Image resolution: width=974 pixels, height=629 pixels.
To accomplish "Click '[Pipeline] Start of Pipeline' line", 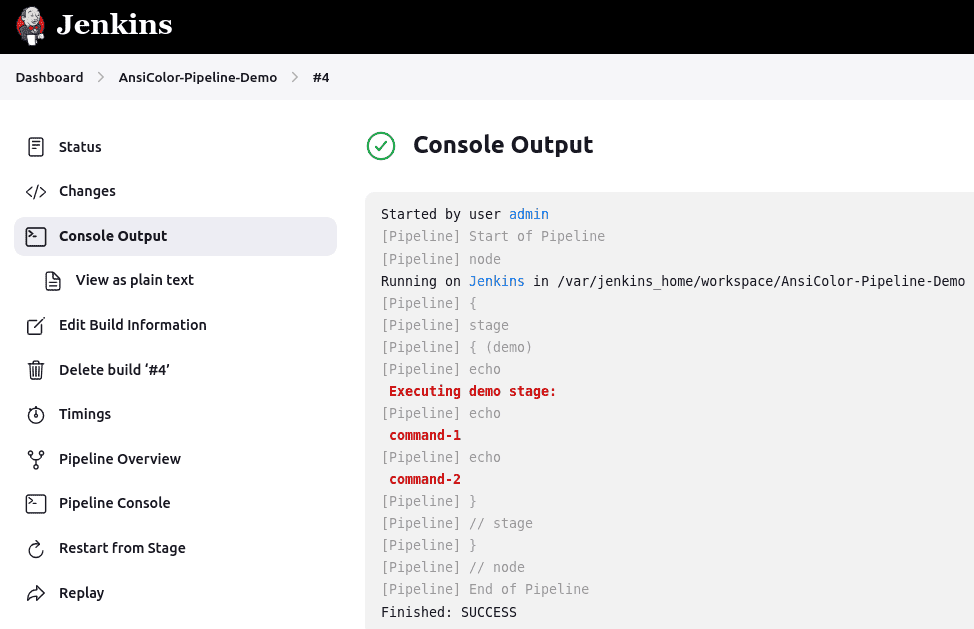I will (x=493, y=237).
